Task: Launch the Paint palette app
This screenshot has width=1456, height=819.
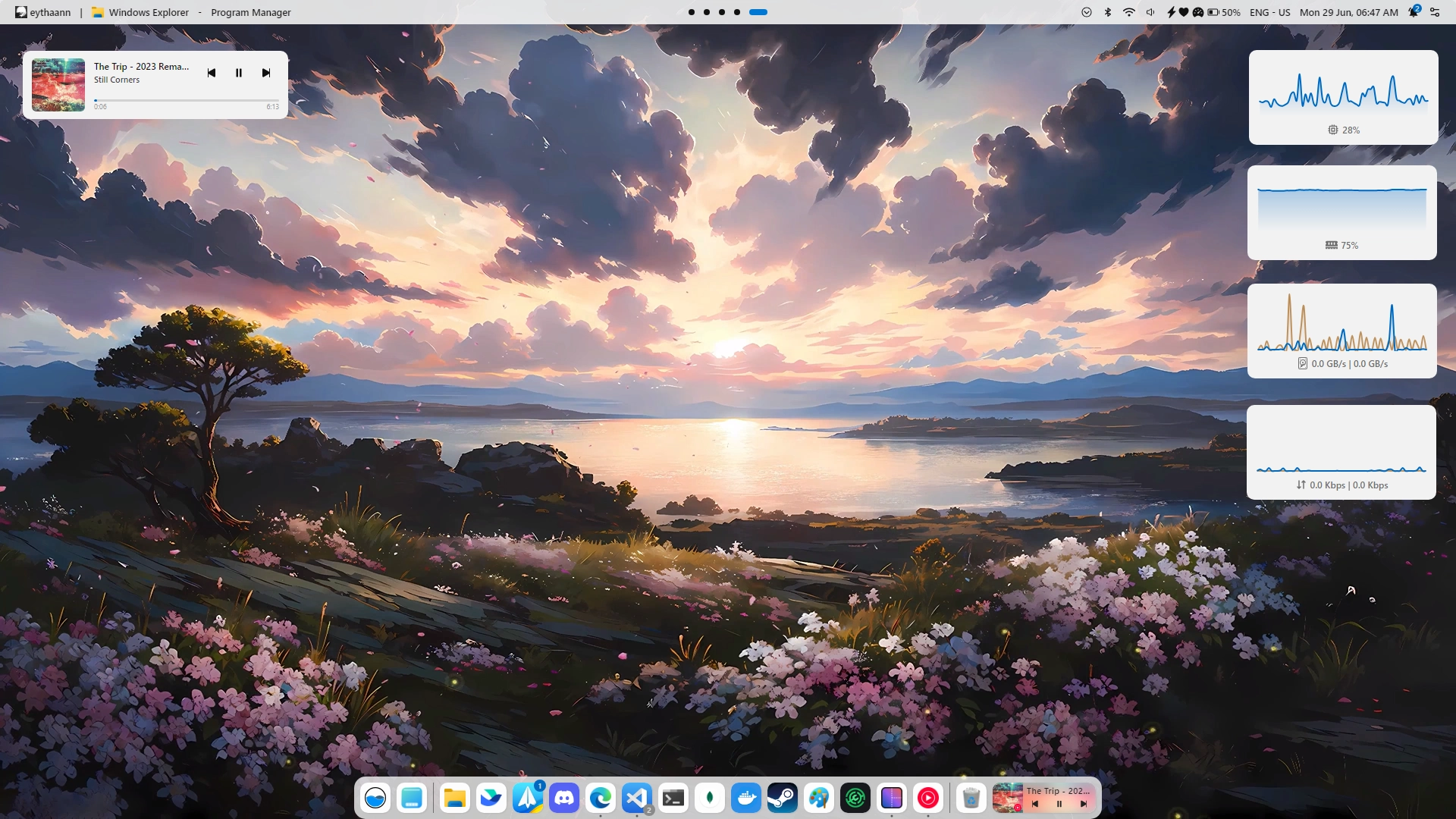Action: click(x=819, y=798)
